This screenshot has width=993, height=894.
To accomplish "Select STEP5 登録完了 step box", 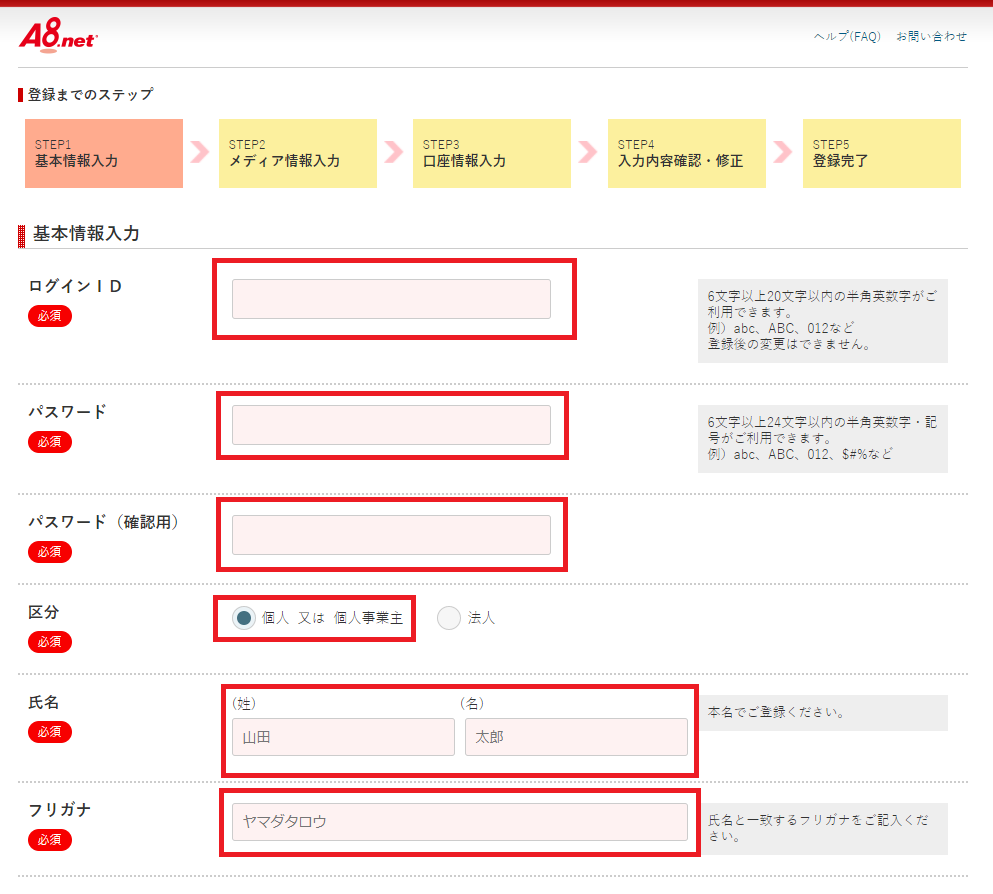I will click(x=882, y=153).
